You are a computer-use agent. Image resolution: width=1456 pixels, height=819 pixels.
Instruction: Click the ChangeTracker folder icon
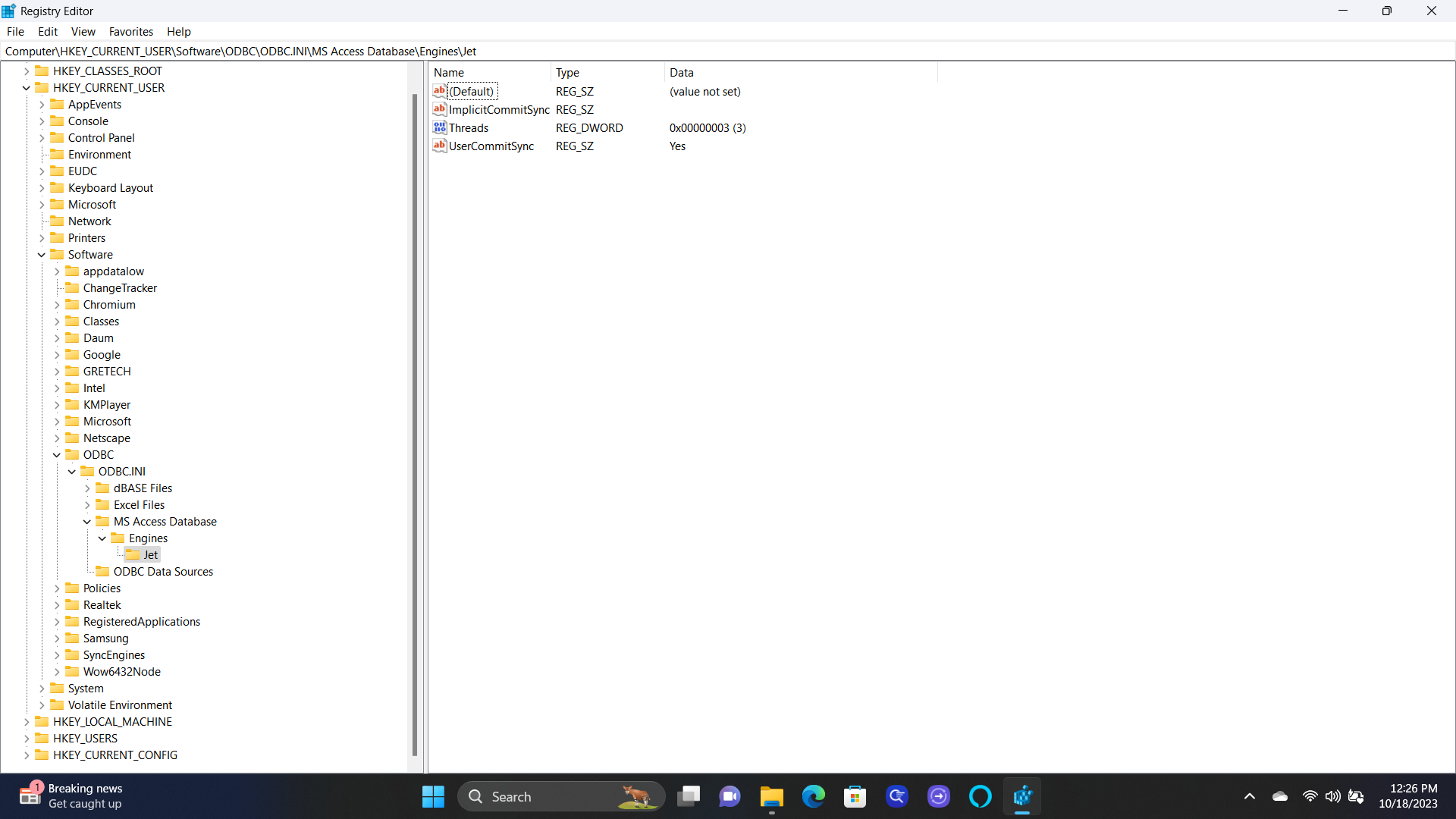click(72, 287)
